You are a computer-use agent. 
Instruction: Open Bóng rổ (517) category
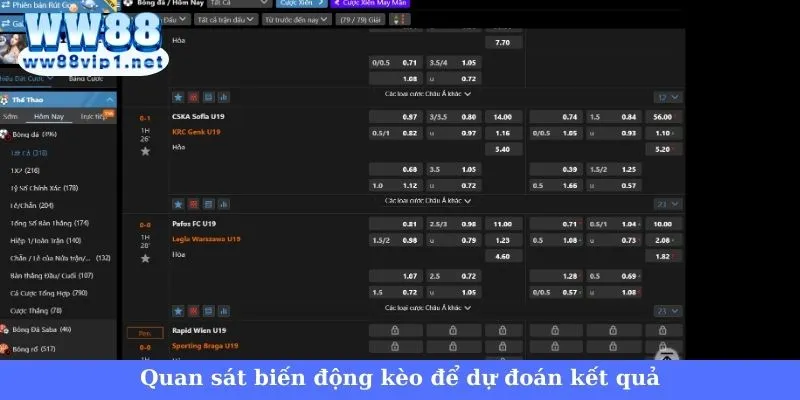click(x=34, y=349)
